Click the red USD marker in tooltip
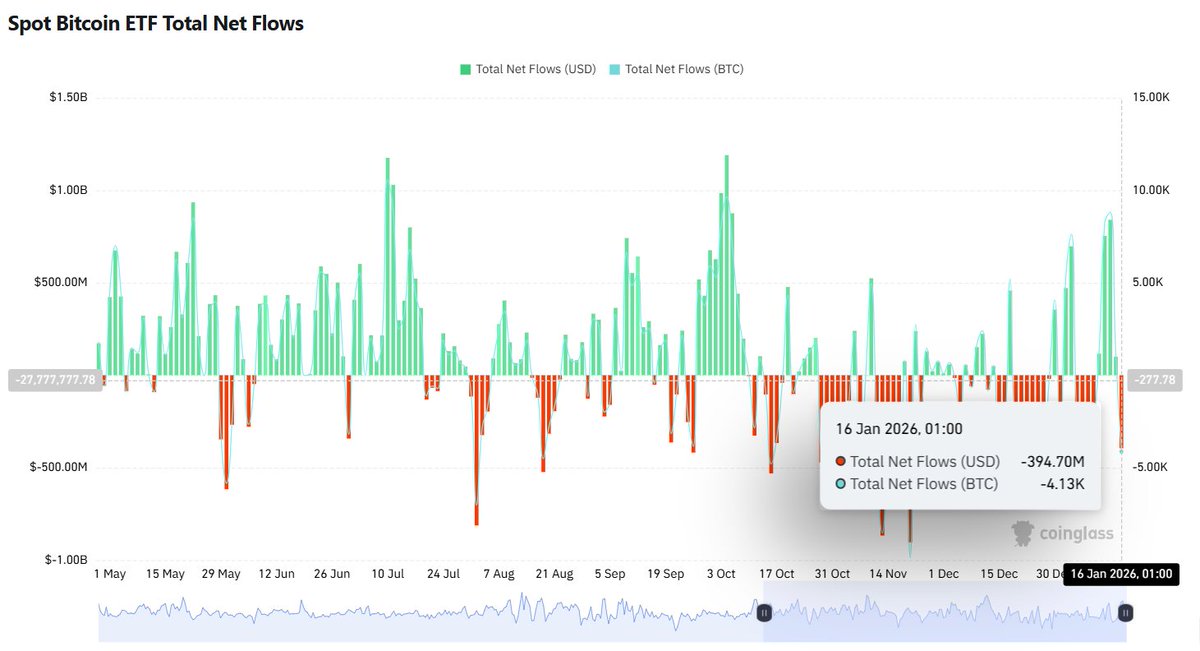Viewport: 1200px width, 651px height. [840, 461]
